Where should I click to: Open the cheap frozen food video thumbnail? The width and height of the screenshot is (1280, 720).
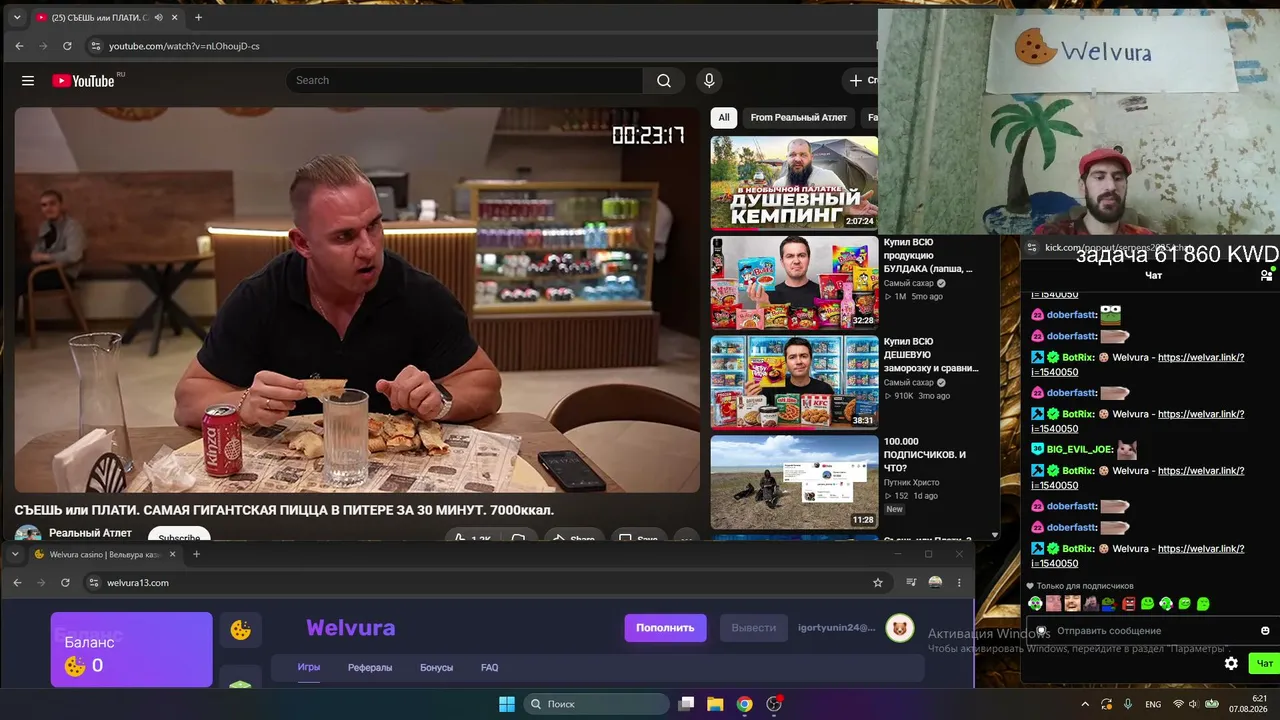(794, 382)
